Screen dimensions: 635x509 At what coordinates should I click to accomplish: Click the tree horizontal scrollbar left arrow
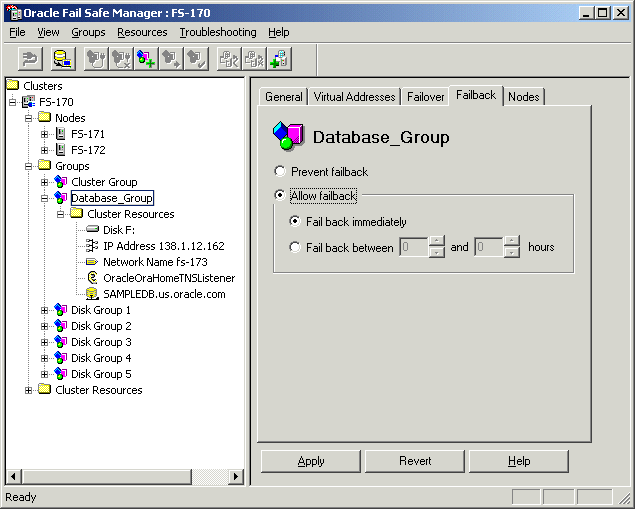click(14, 476)
